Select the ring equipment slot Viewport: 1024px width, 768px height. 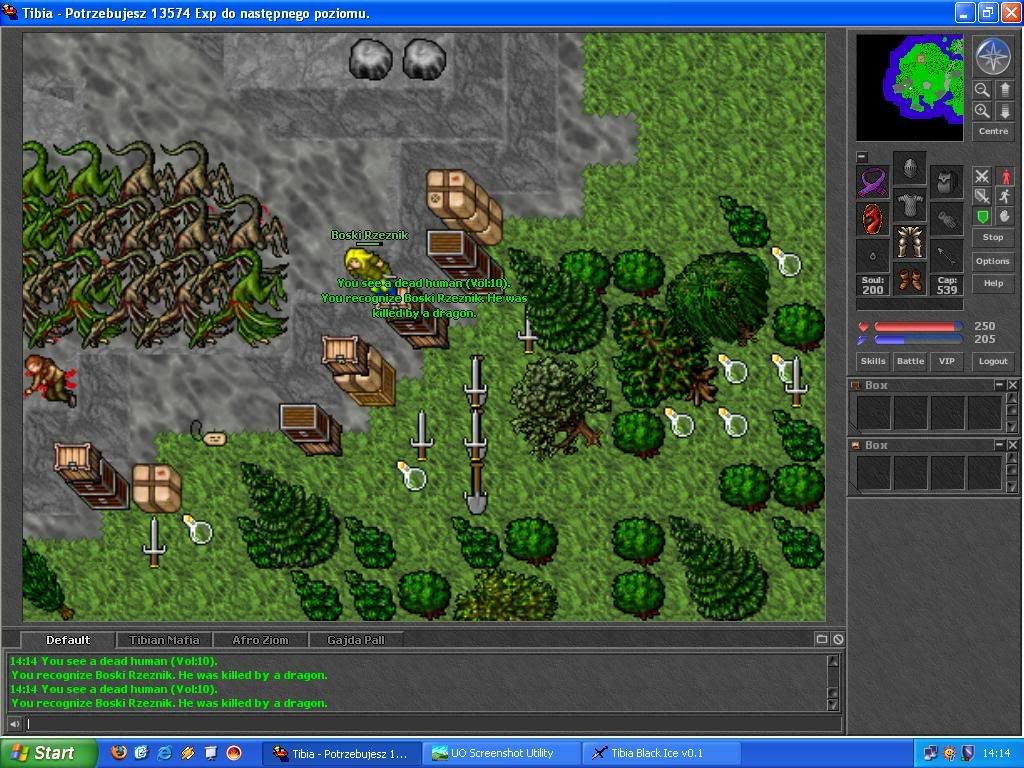coord(873,256)
